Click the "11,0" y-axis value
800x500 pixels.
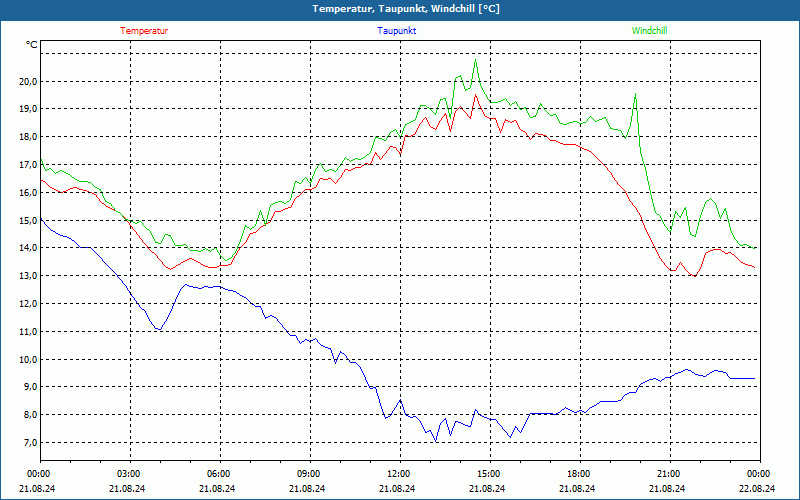(28, 331)
